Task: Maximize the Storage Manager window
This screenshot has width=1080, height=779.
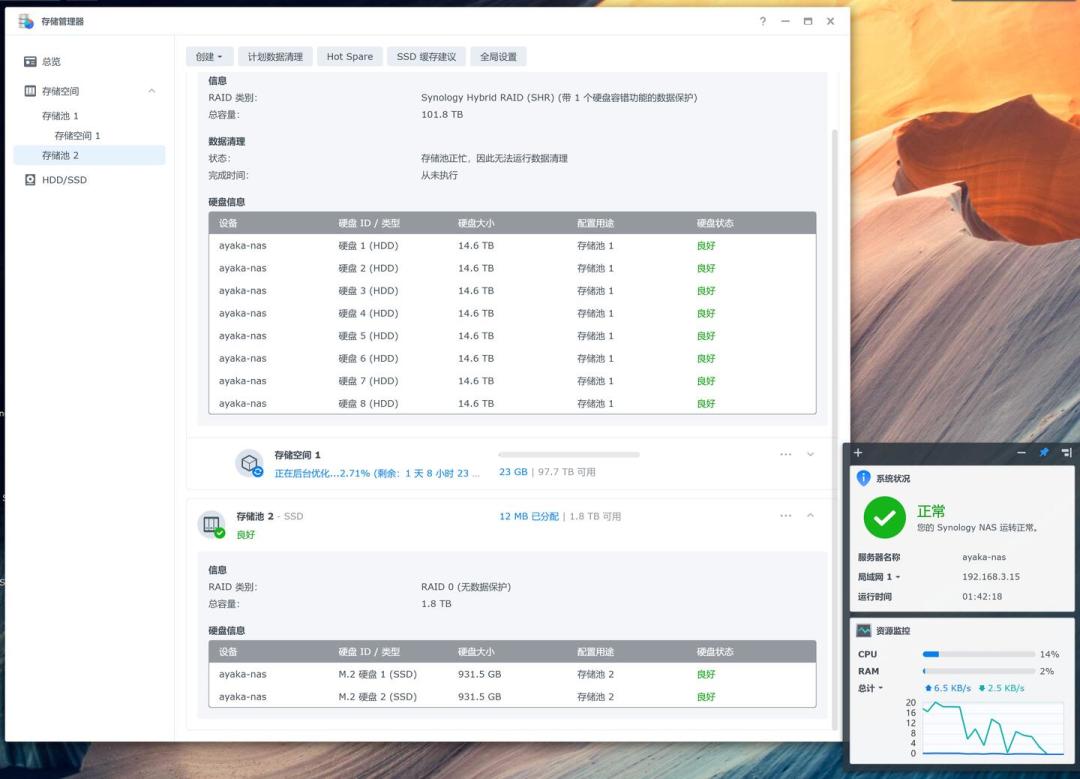Action: 808,21
